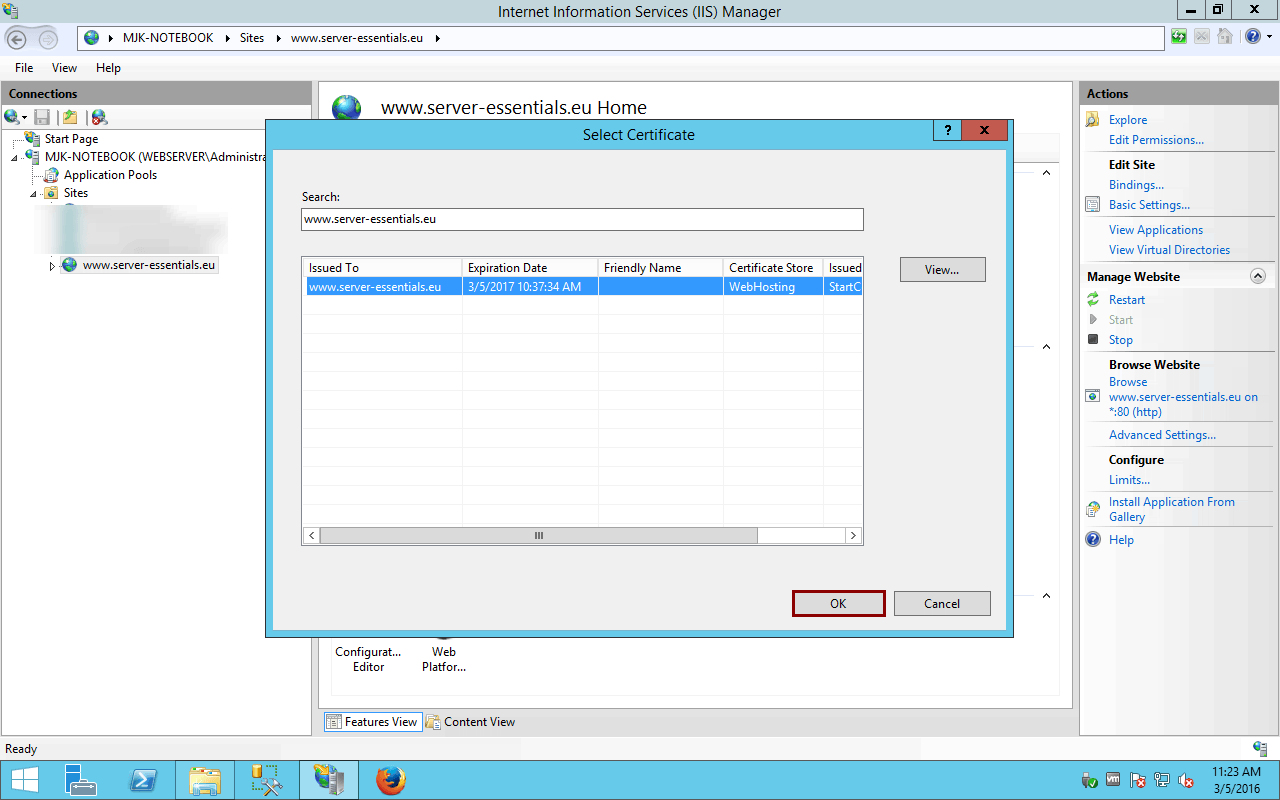
Task: Expand the www.server-essentials.eu tree node
Action: coord(52,266)
